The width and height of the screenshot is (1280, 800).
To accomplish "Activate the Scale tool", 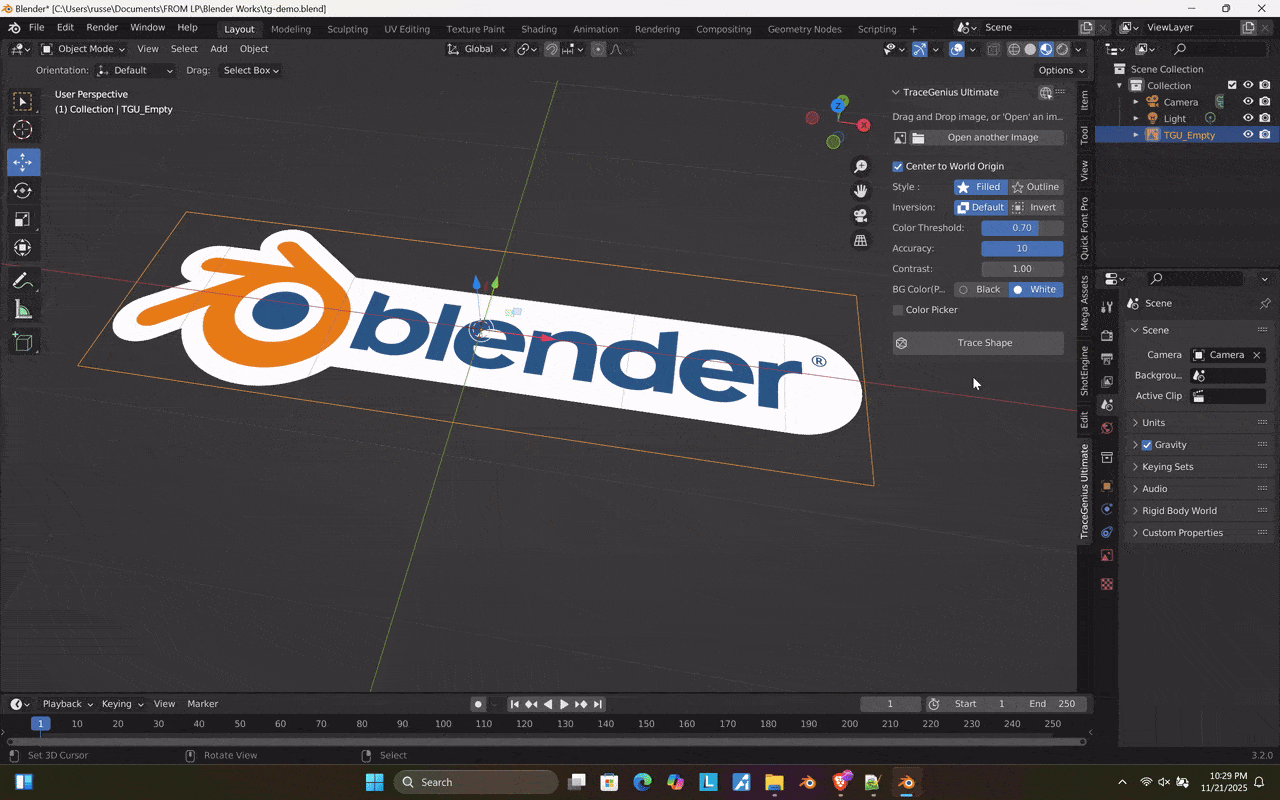I will pyautogui.click(x=22, y=220).
